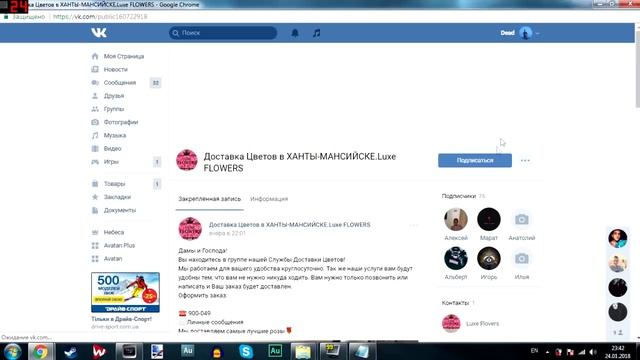Click the EN language indicator
This screenshot has height=360, width=640.
(534, 351)
